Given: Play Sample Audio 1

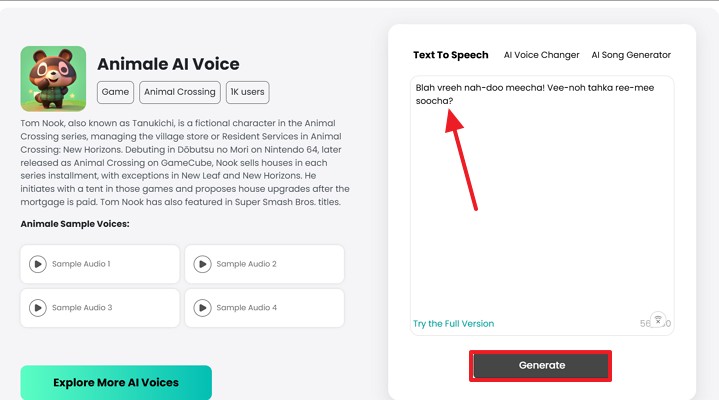Looking at the screenshot, I should click(38, 264).
